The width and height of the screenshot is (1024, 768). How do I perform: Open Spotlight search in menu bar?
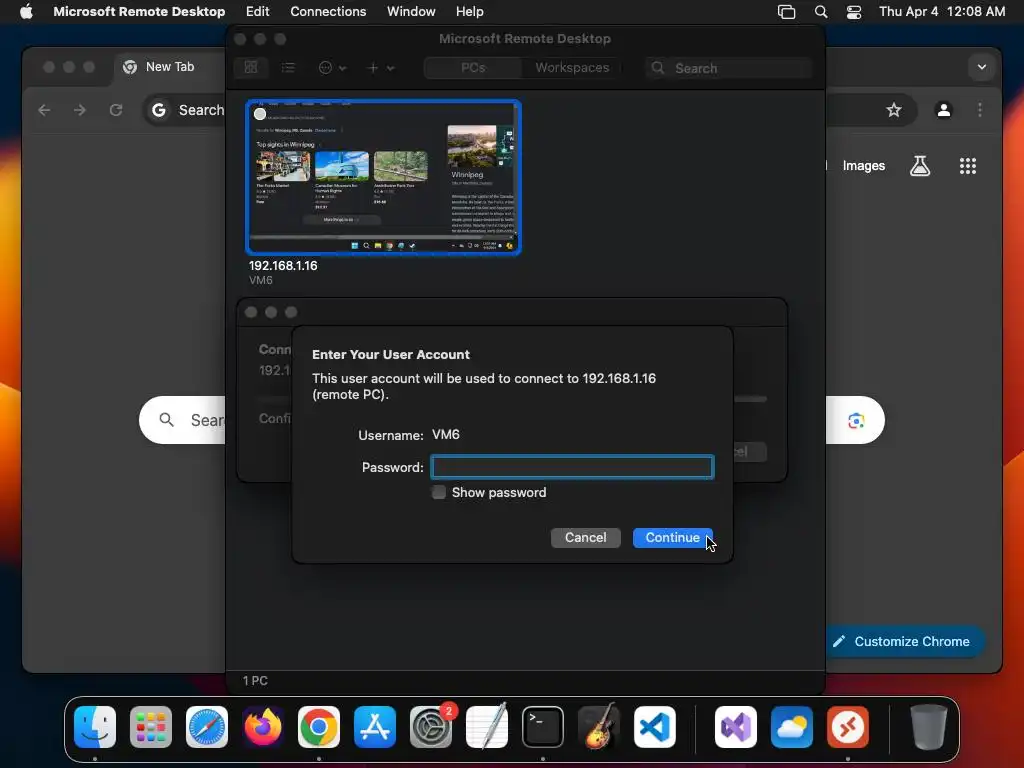tap(821, 12)
